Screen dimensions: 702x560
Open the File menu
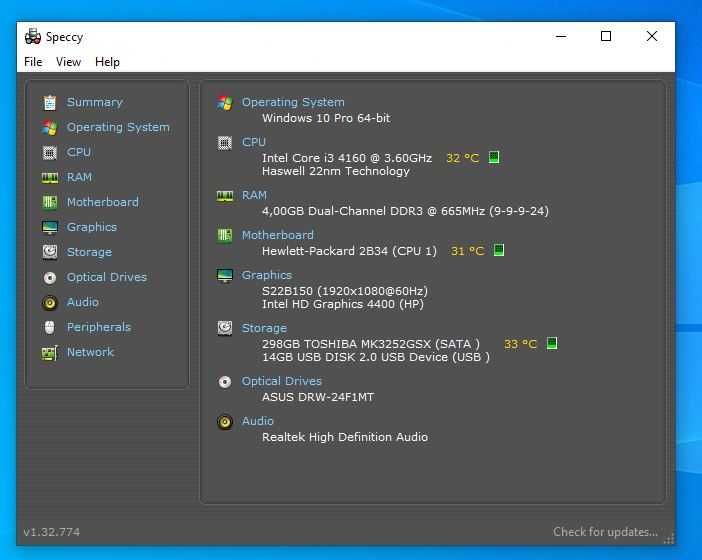point(33,62)
